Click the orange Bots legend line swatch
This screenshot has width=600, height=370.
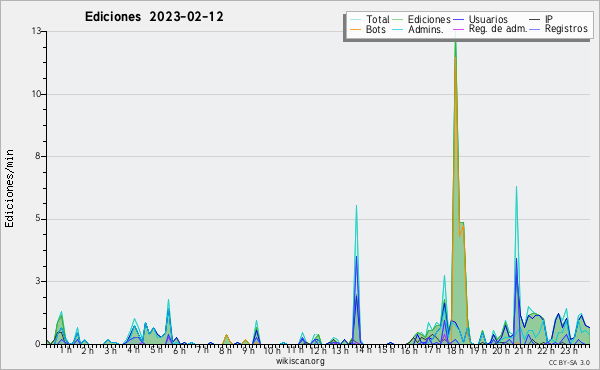[x=355, y=29]
